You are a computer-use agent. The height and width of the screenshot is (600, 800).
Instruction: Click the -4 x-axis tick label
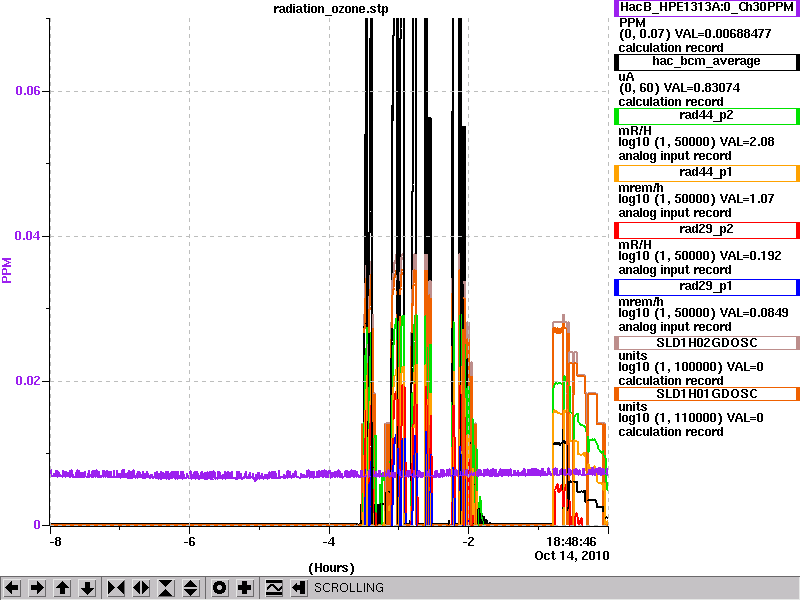(x=329, y=541)
